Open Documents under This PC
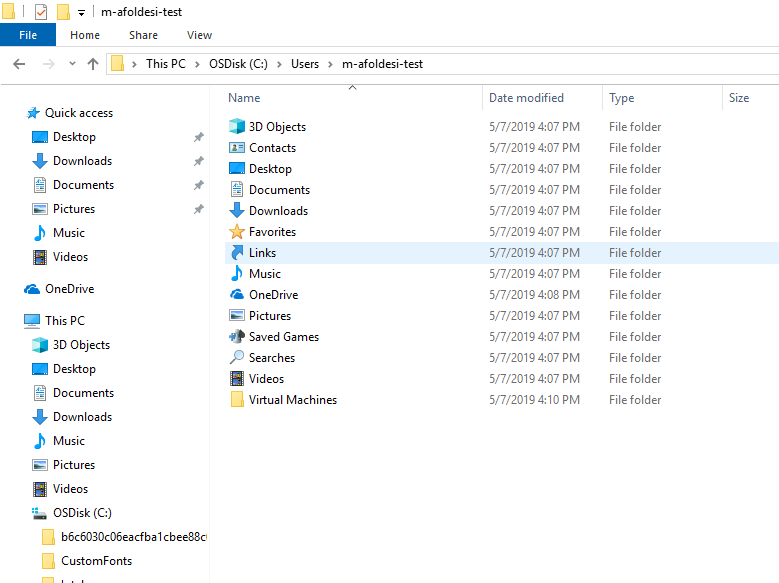Viewport: 779px width, 583px height. (x=83, y=393)
